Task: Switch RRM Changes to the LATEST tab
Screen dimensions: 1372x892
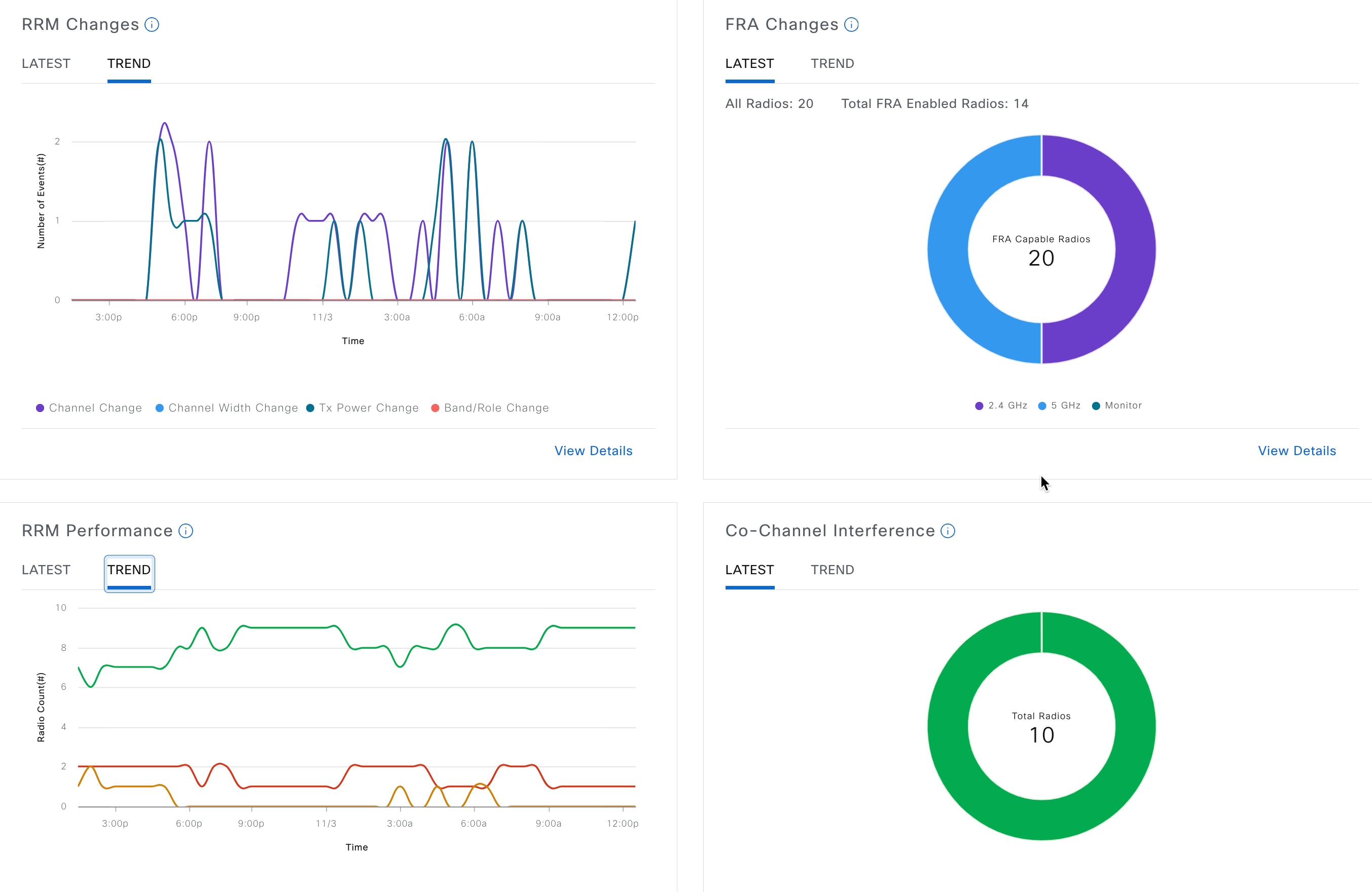Action: point(46,64)
